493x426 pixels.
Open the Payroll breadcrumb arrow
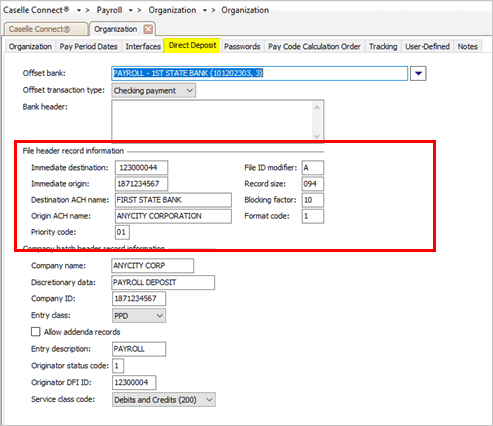tap(131, 10)
